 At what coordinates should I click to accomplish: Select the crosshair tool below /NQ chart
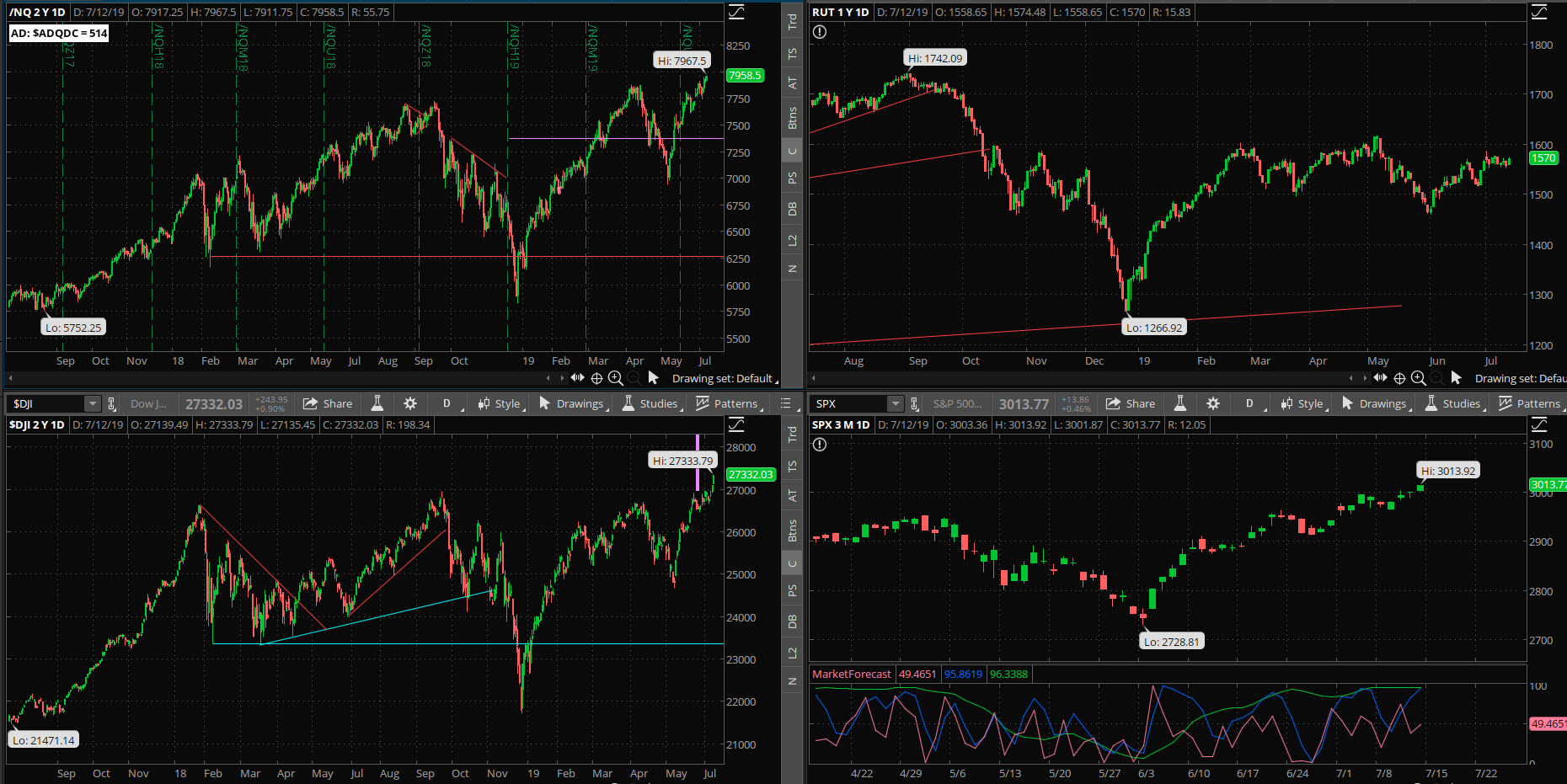pyautogui.click(x=596, y=378)
